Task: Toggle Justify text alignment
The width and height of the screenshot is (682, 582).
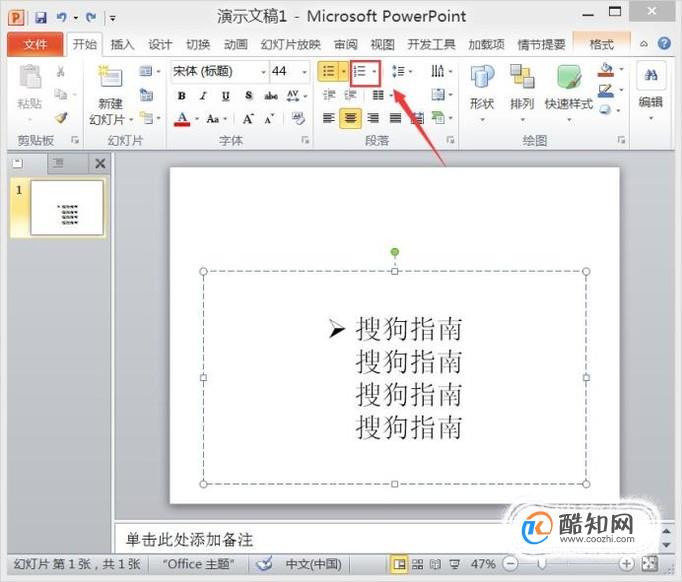Action: [395, 118]
